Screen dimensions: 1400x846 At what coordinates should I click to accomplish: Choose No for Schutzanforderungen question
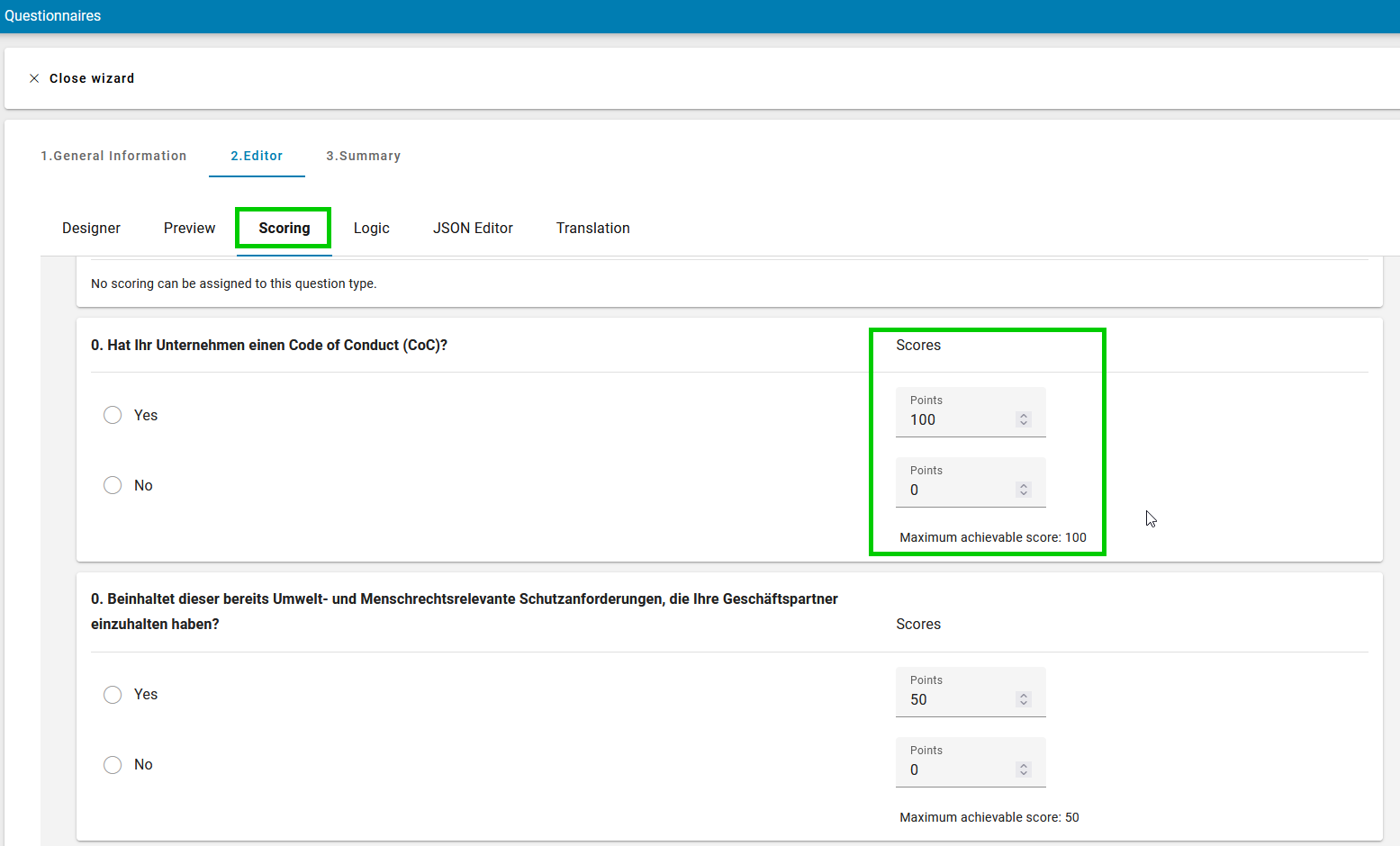tap(113, 765)
